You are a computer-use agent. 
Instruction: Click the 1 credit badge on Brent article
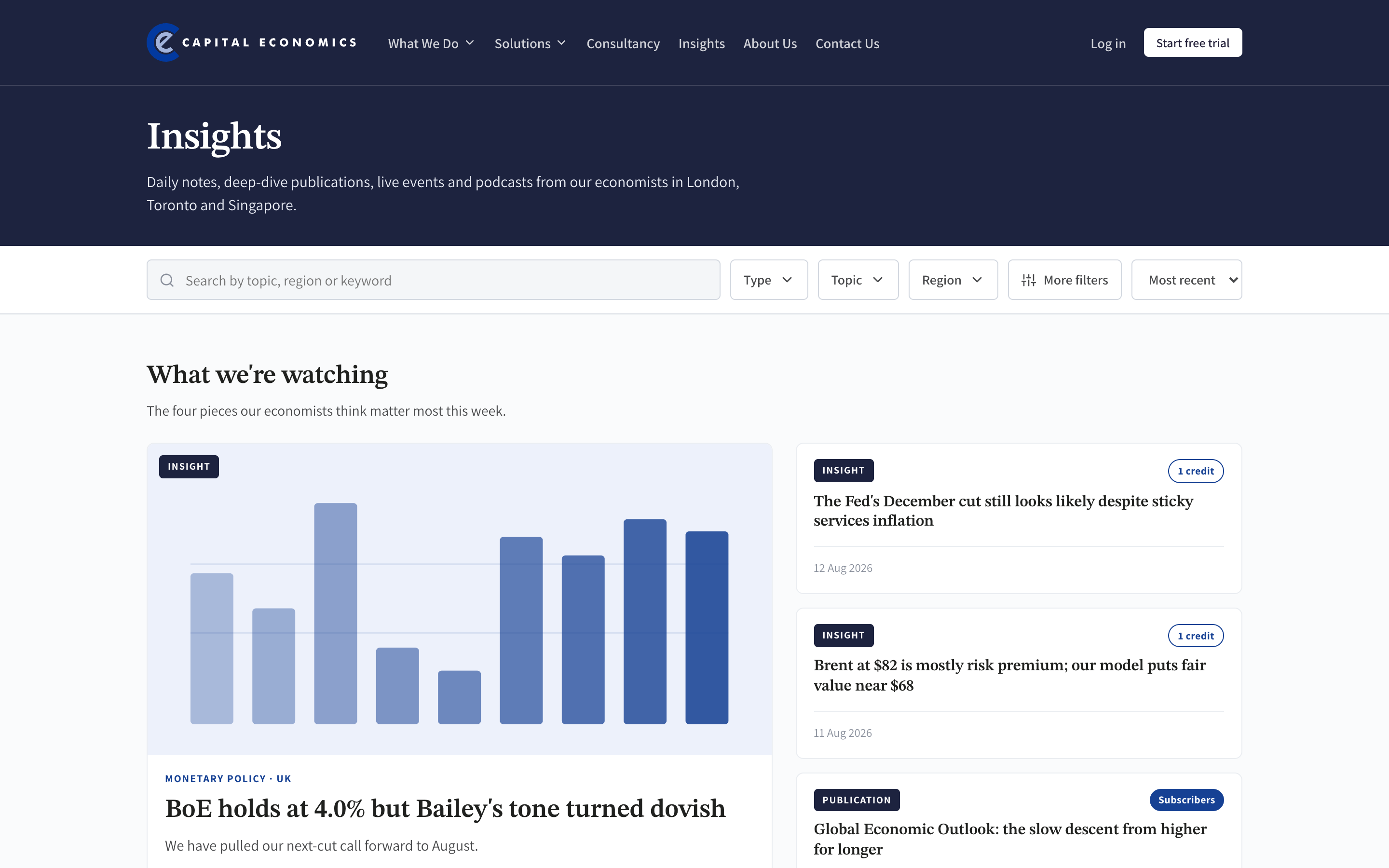(1196, 636)
